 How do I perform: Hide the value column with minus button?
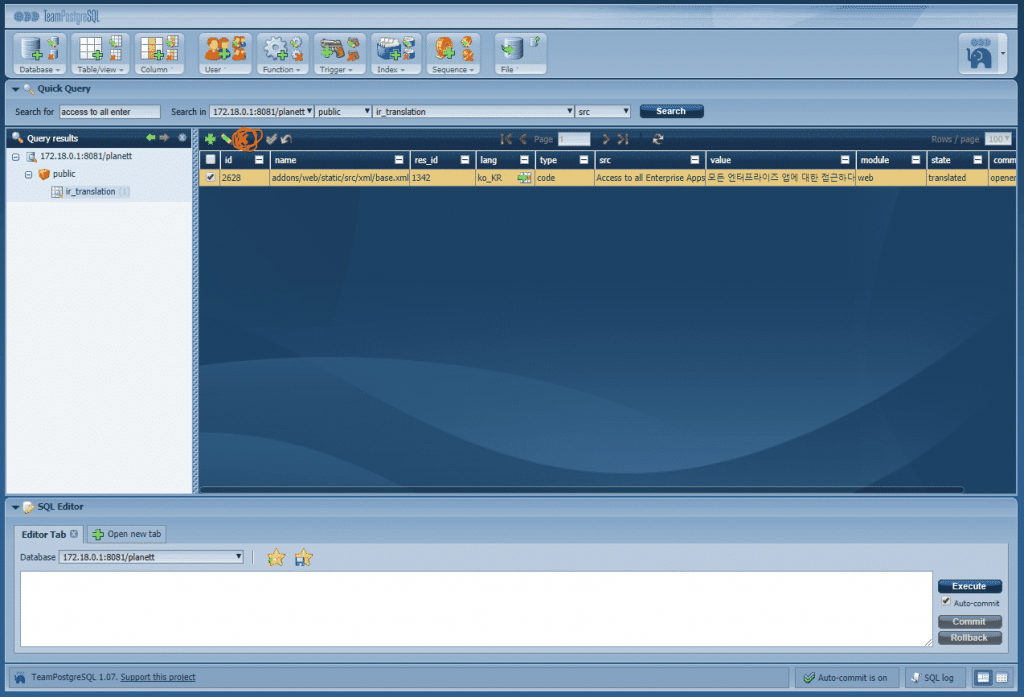pyautogui.click(x=845, y=159)
